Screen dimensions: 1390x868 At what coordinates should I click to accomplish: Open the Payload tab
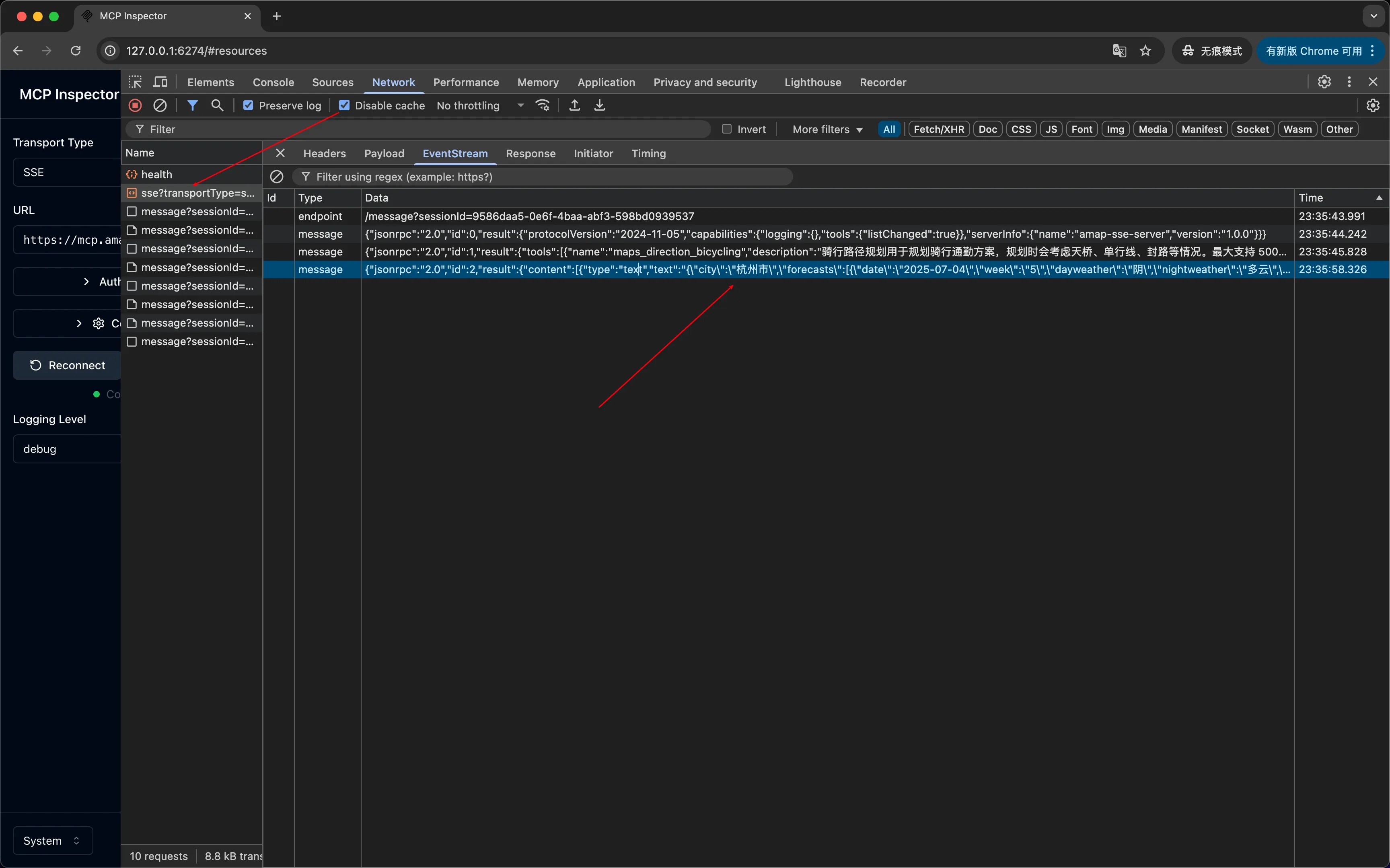(384, 153)
